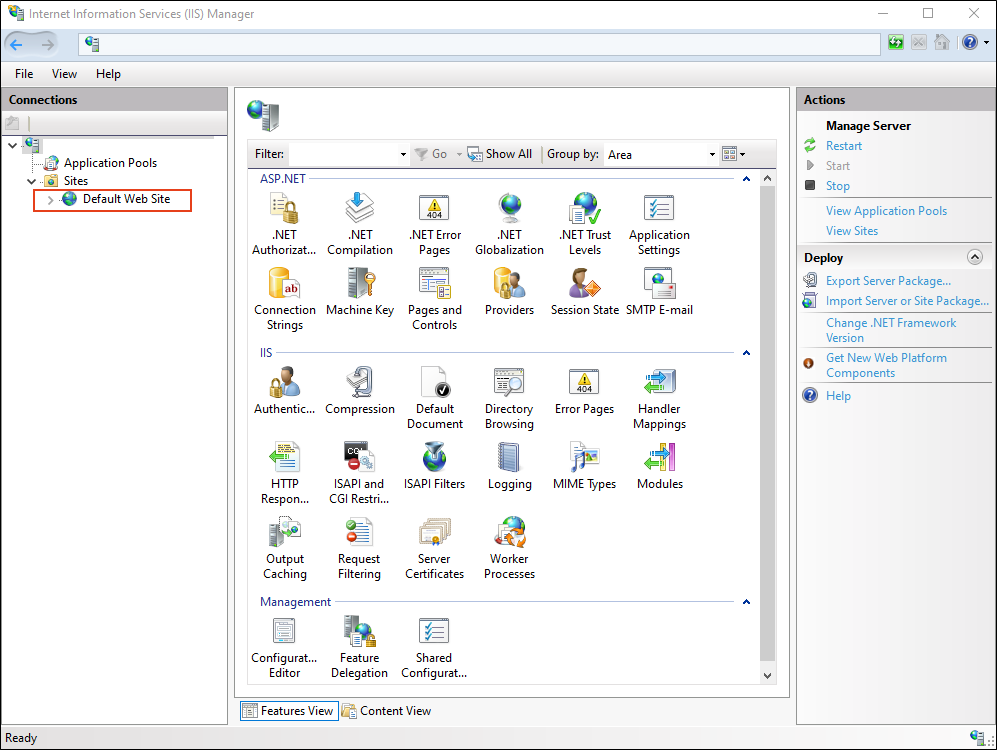Click Import Server or Site Package link
Viewport: 997px width, 750px height.
[x=907, y=301]
